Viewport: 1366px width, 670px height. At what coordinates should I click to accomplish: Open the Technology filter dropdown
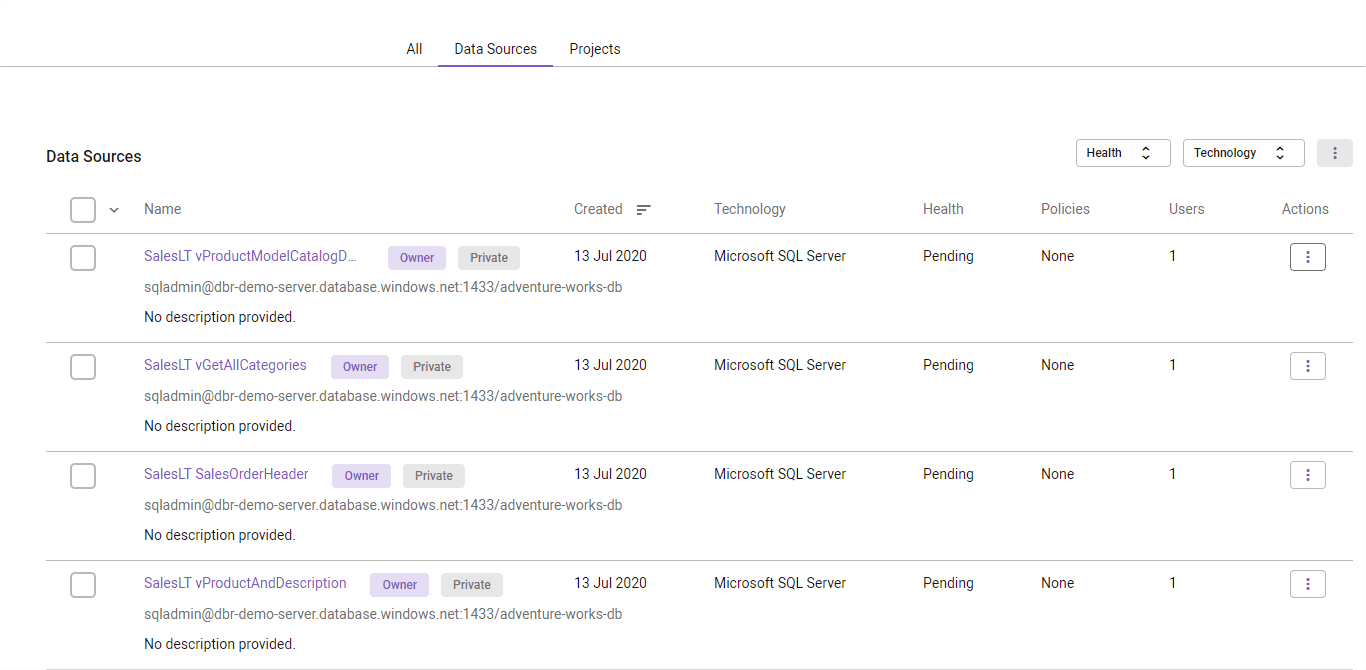click(1243, 152)
